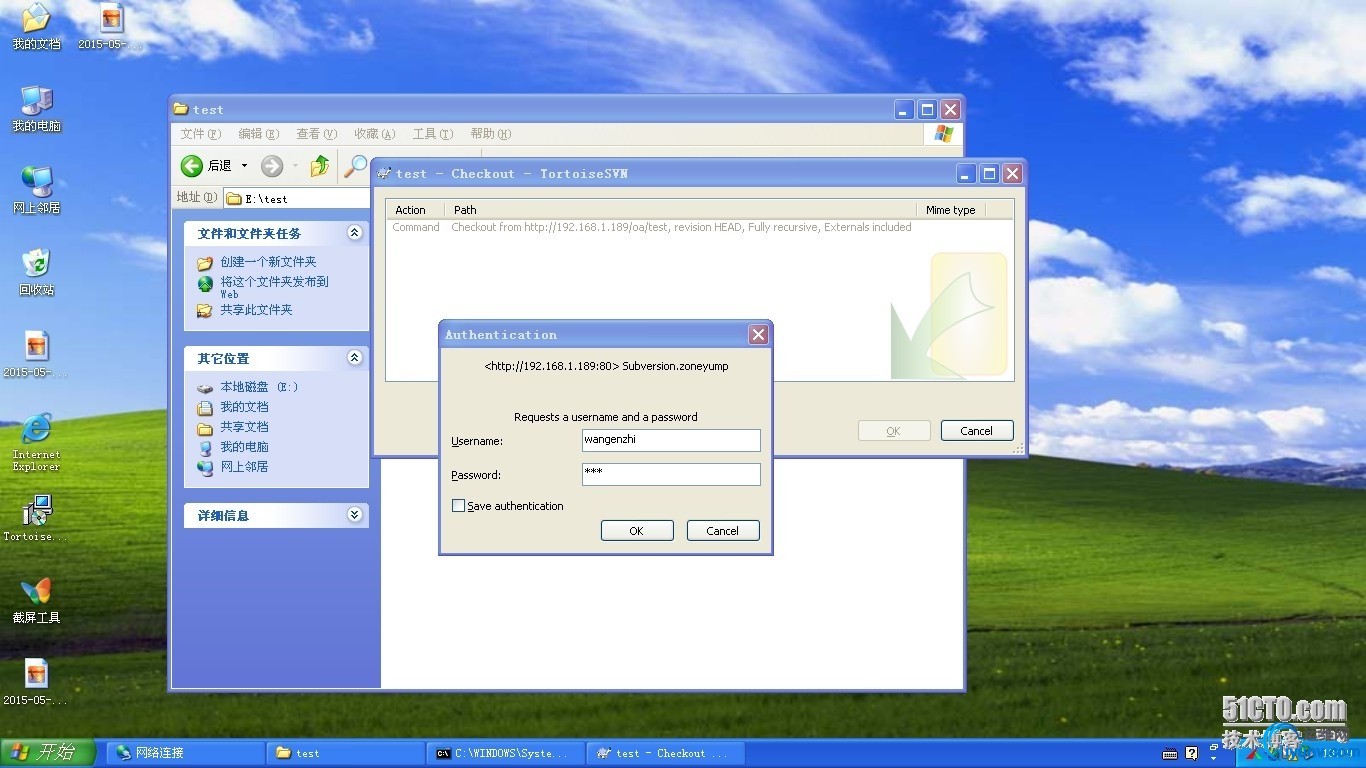Open the Back button history dropdown arrow
Screen dimensions: 1366x768
[x=244, y=166]
